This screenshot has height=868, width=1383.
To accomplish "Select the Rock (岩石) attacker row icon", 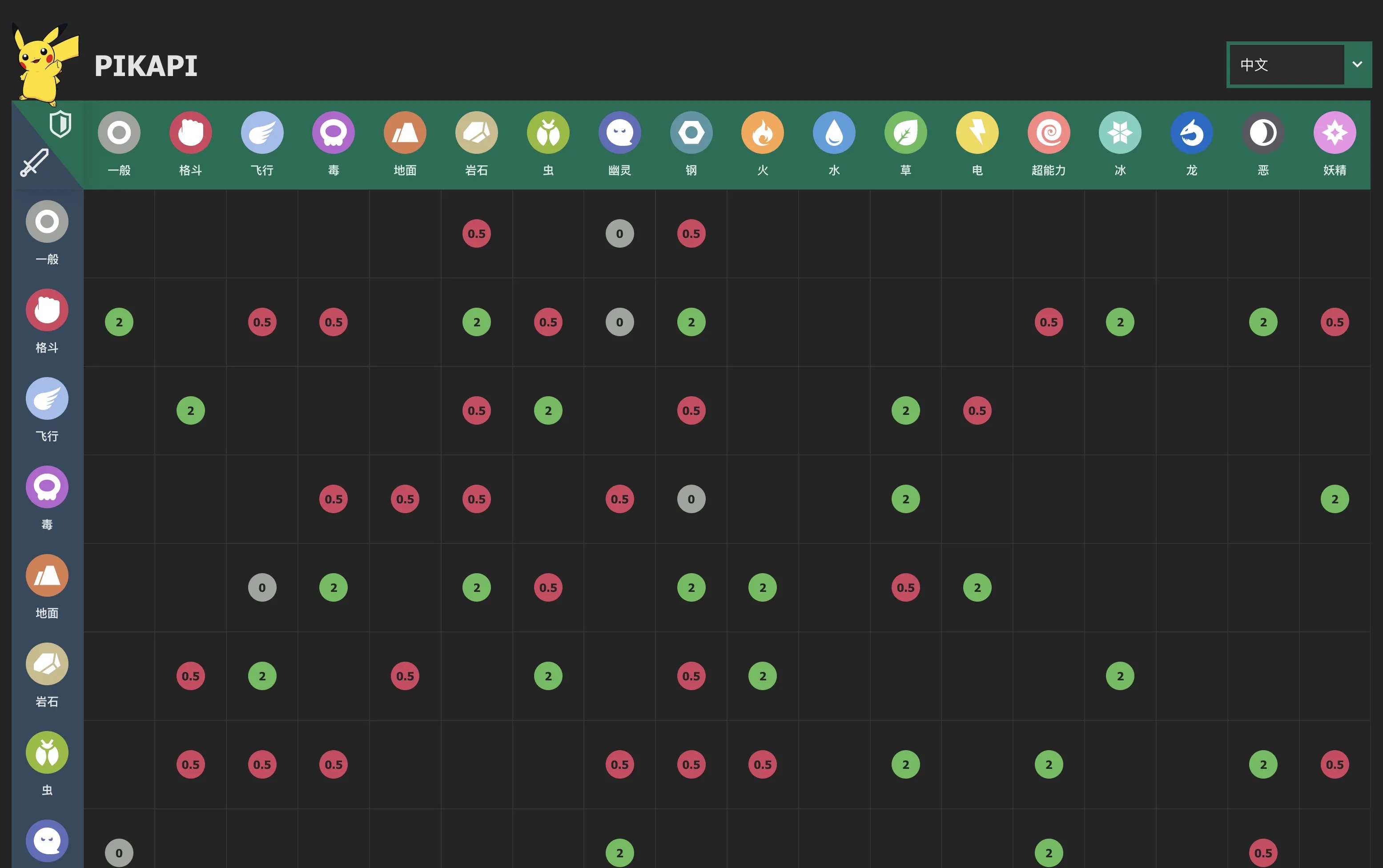I will 47,663.
